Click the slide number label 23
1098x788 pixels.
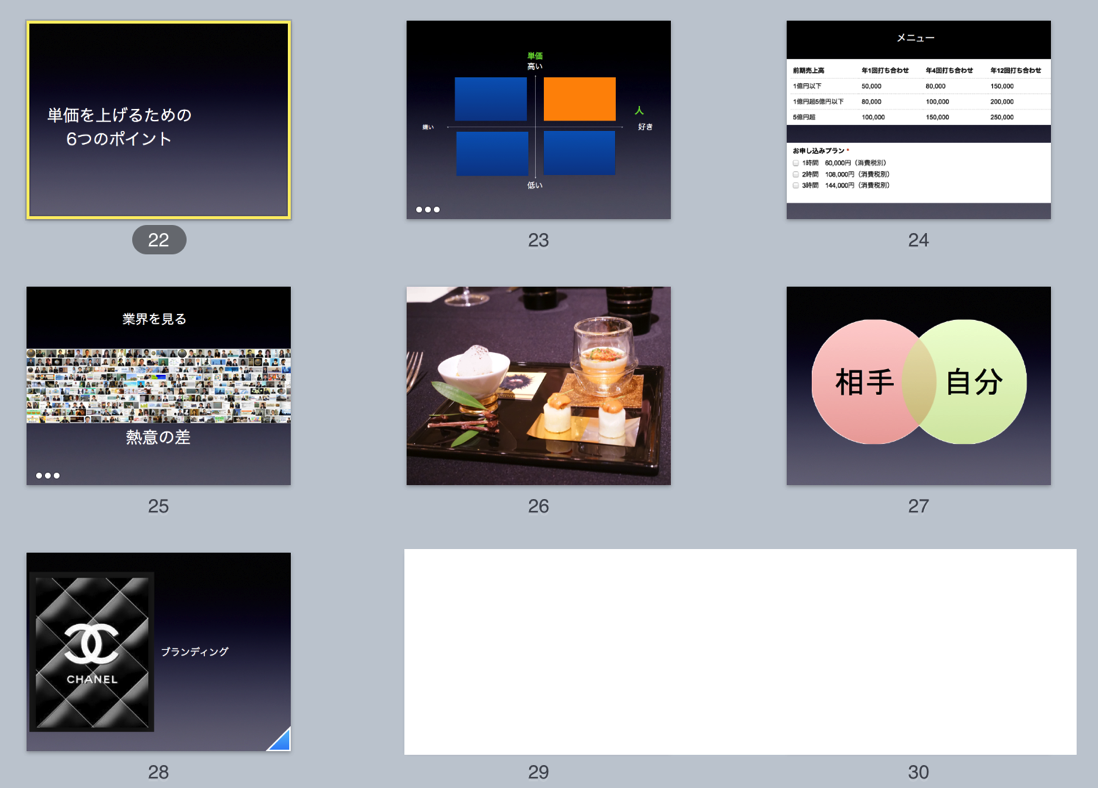[538, 240]
